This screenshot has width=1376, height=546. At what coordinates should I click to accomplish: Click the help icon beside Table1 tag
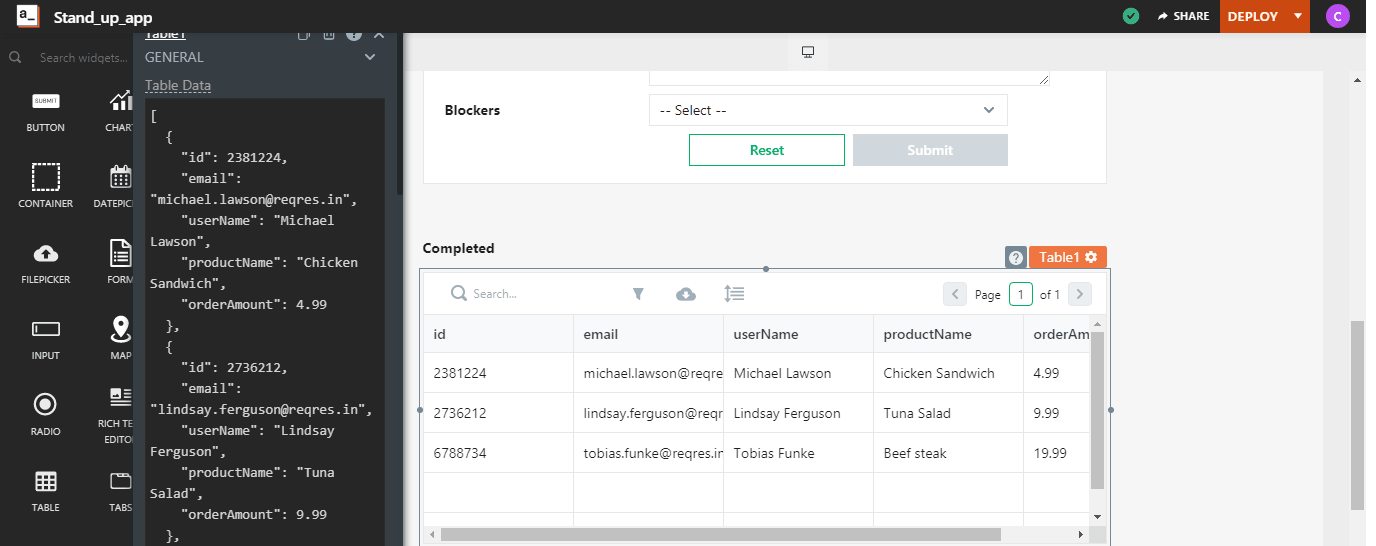click(1015, 258)
